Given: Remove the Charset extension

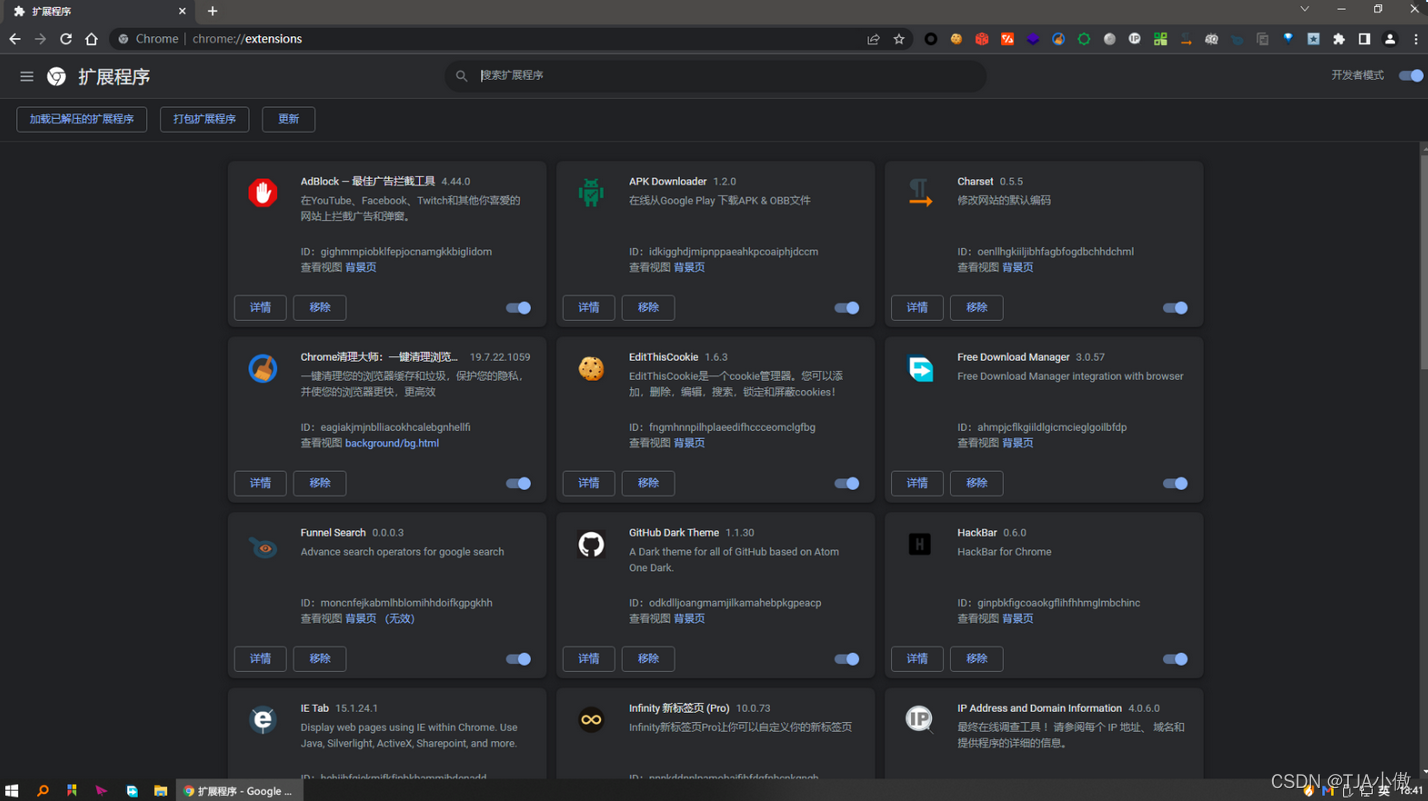Looking at the screenshot, I should [976, 308].
